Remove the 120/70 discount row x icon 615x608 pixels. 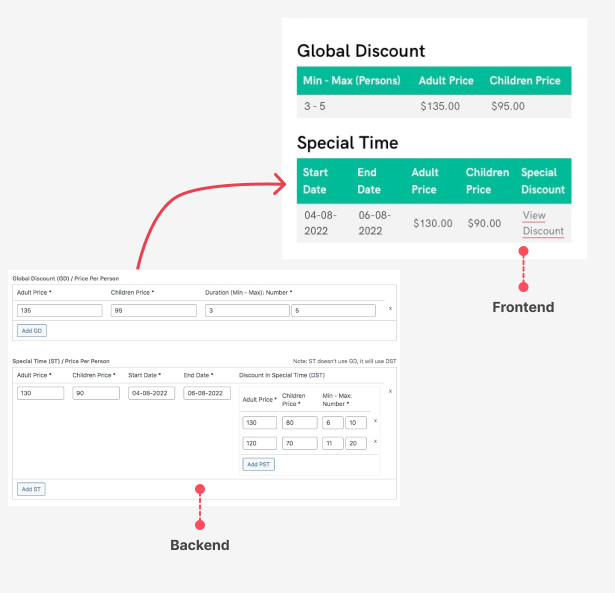pyautogui.click(x=375, y=442)
